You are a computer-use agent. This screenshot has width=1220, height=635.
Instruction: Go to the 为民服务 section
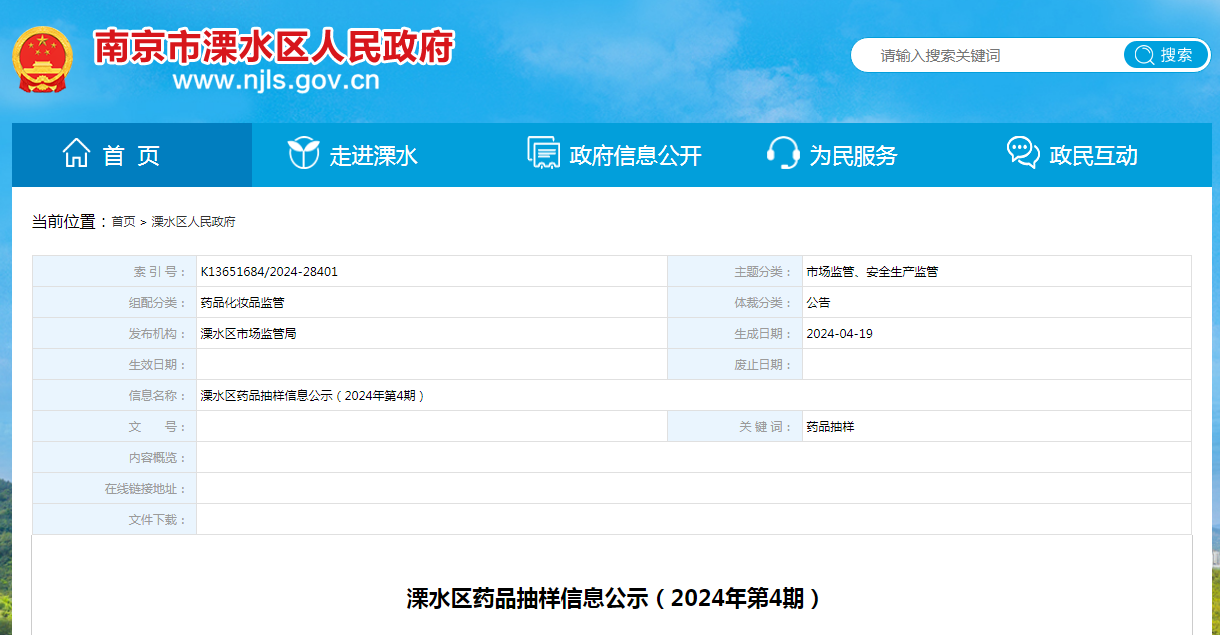853,156
